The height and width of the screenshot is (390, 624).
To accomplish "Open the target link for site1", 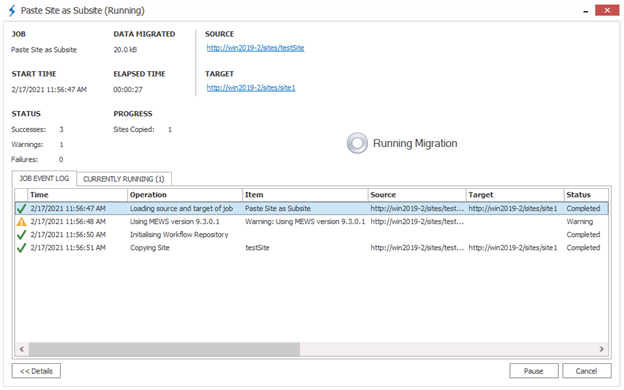I will 251,88.
